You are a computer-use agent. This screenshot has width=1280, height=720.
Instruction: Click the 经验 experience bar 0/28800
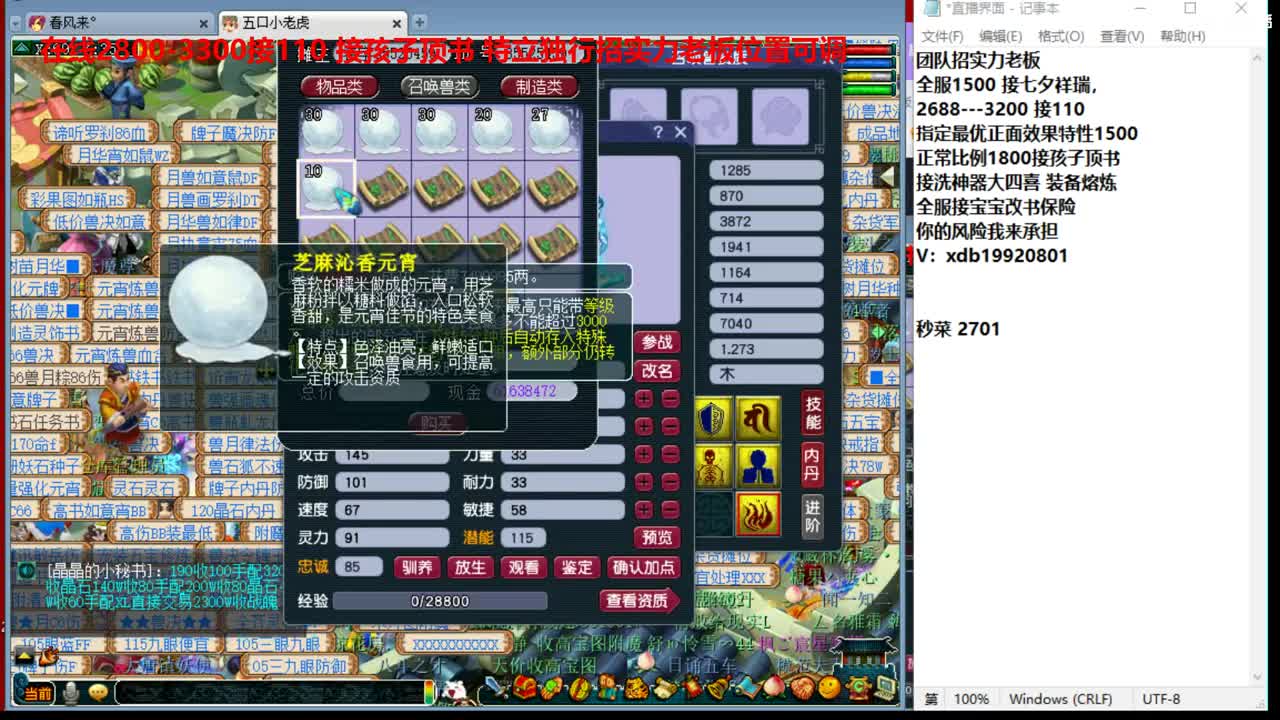click(x=440, y=601)
